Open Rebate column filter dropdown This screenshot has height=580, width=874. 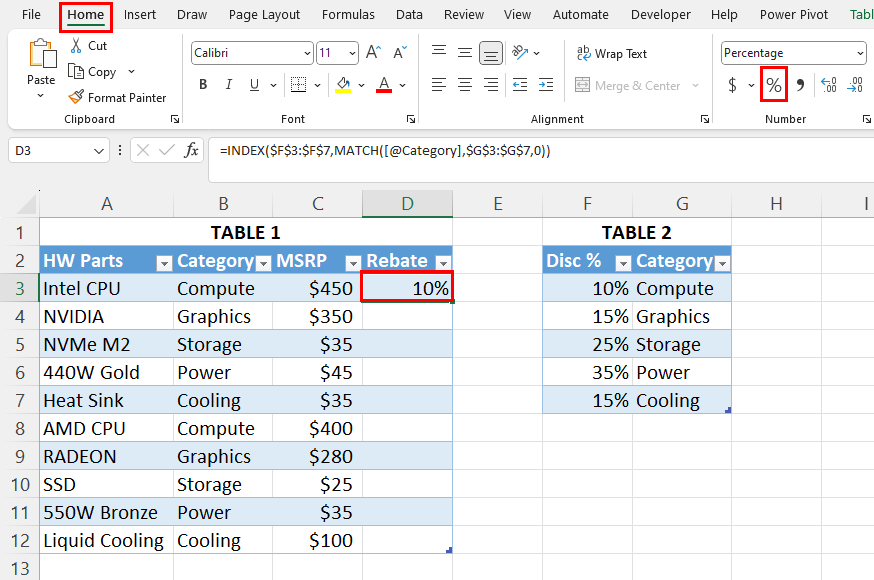[x=443, y=263]
